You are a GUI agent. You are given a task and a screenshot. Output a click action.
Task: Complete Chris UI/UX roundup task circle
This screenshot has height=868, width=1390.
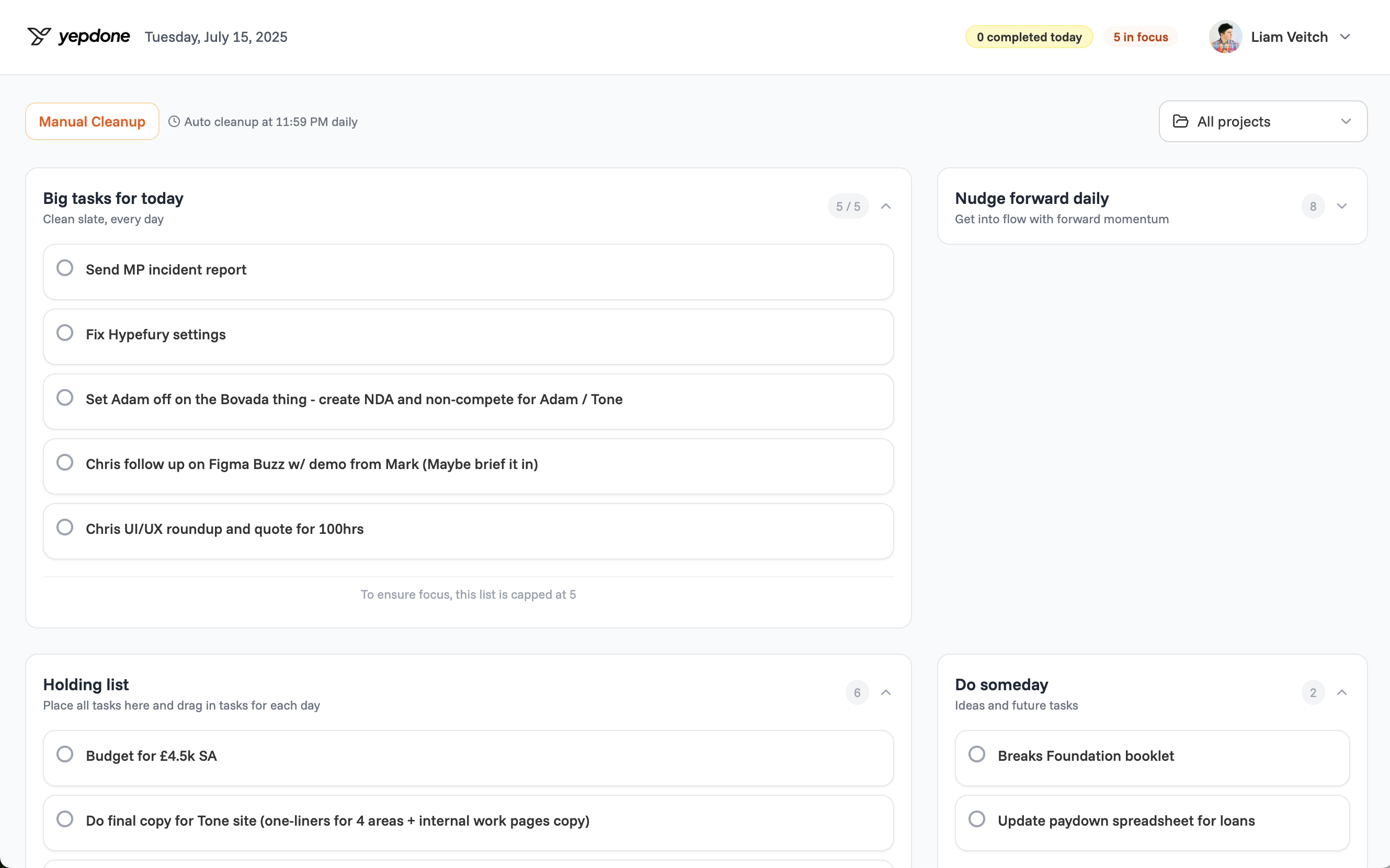coord(65,528)
